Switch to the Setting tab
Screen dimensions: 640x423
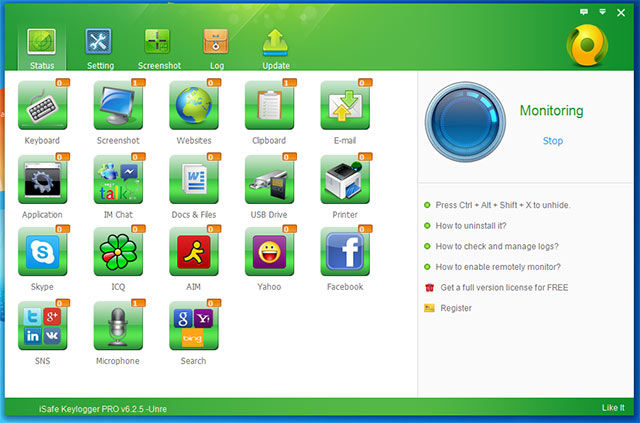[100, 48]
